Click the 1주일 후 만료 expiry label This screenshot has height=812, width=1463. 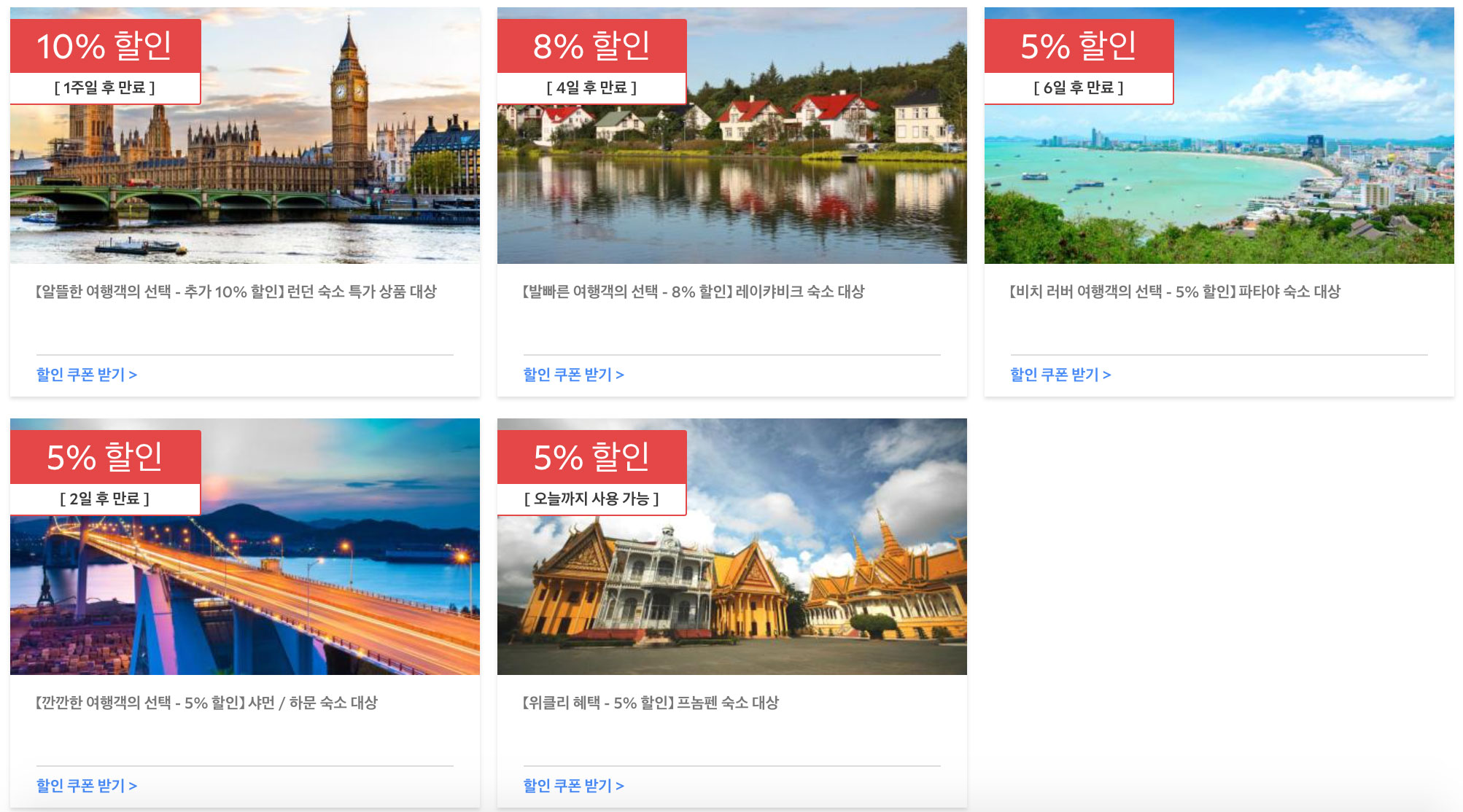click(x=105, y=88)
